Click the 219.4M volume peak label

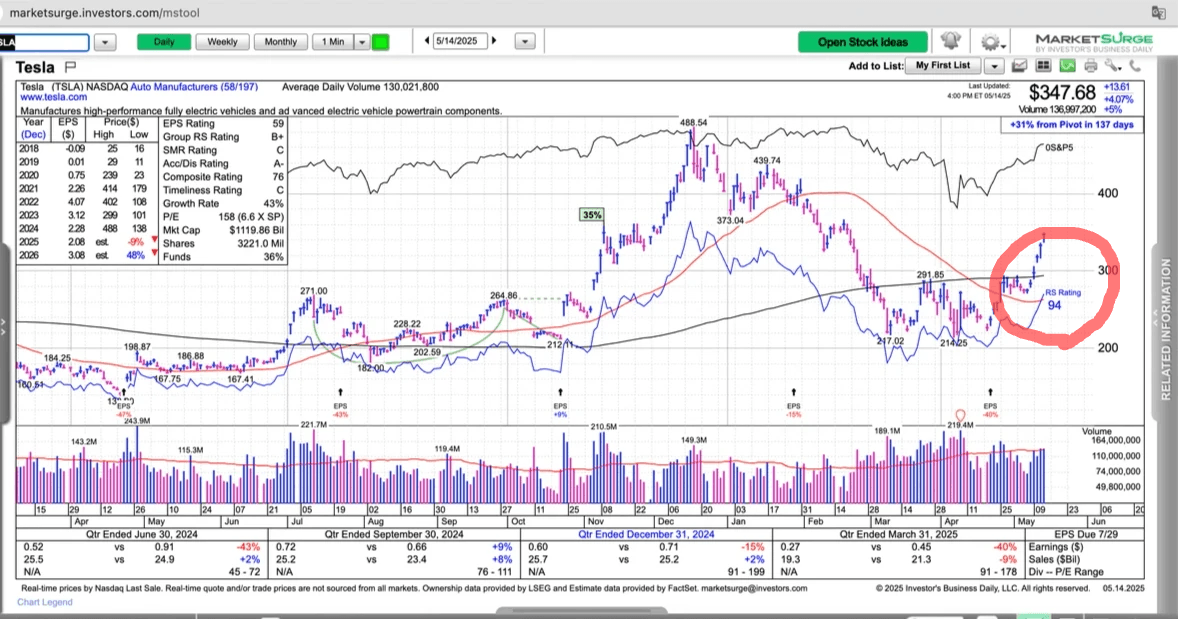960,424
